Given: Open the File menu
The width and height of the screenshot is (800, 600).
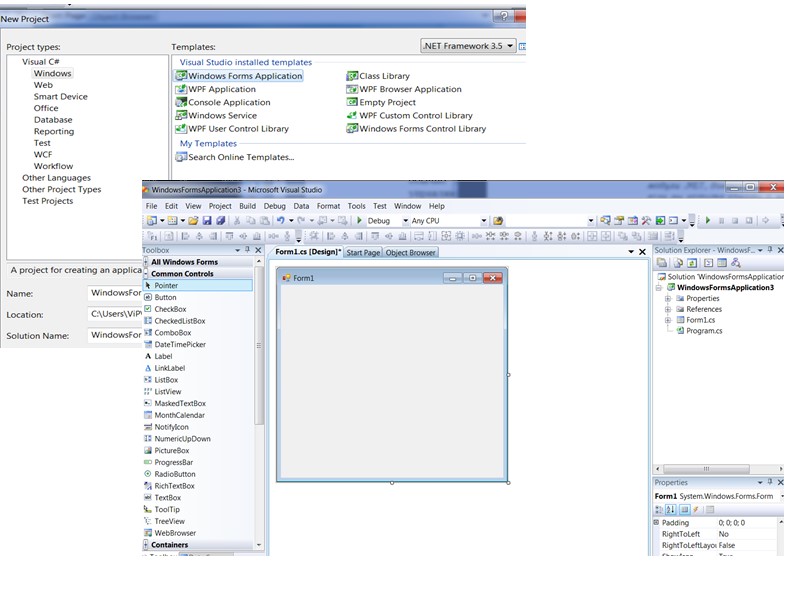Looking at the screenshot, I should (152, 206).
